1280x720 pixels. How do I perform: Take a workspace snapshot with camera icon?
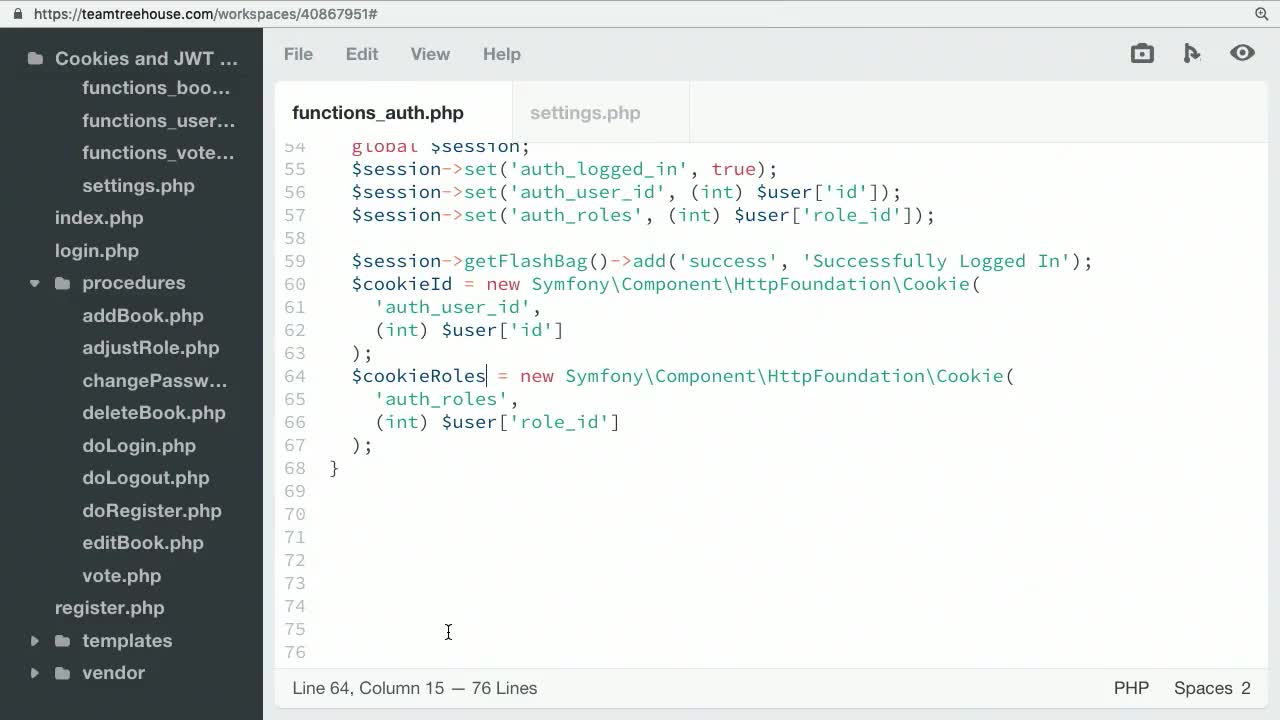click(x=1142, y=54)
